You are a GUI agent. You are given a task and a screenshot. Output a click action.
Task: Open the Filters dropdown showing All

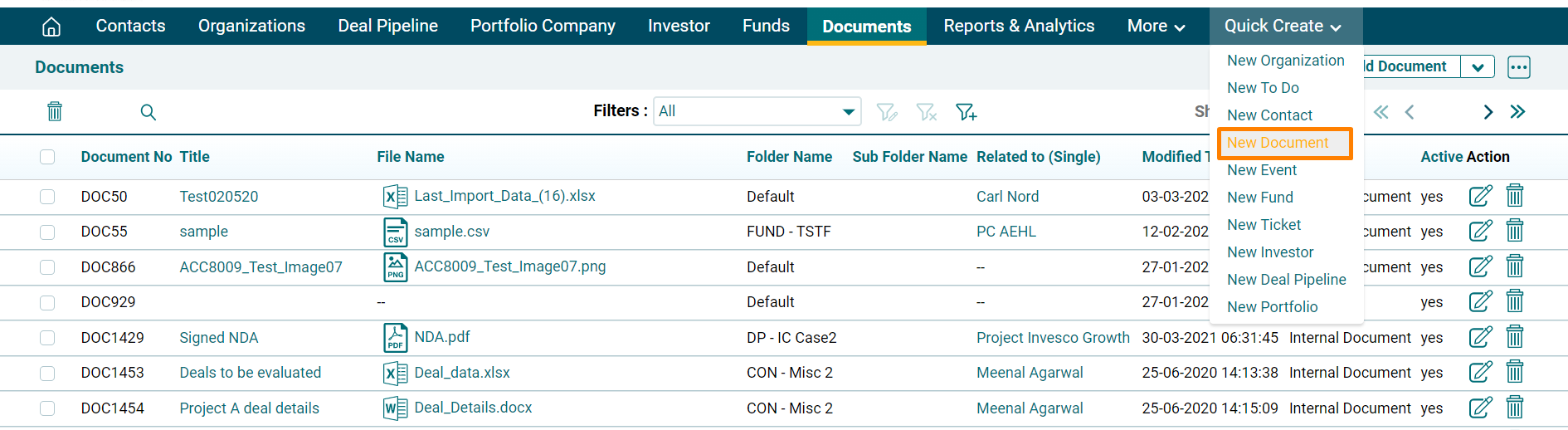pos(757,111)
